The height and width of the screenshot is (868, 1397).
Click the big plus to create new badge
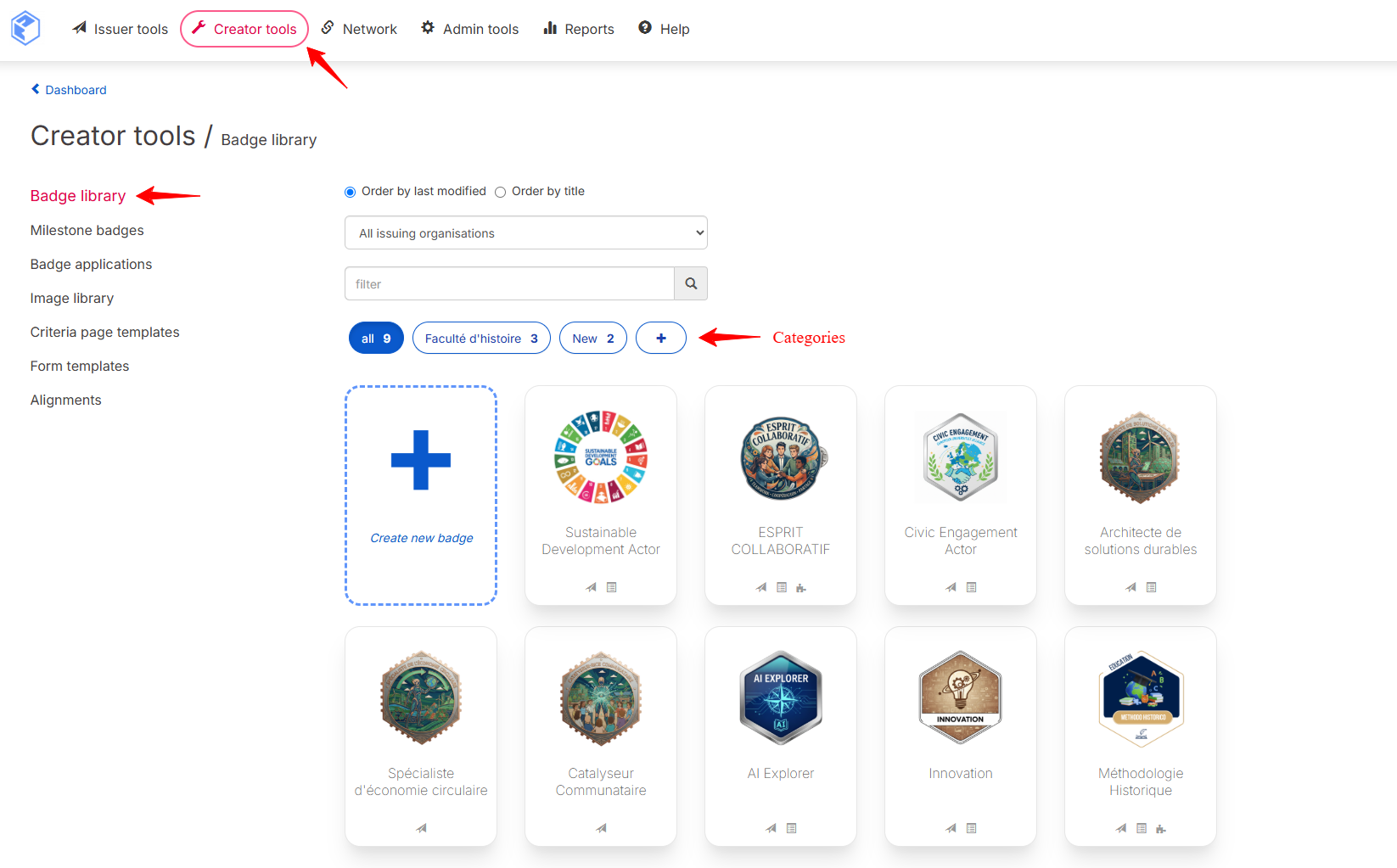[421, 461]
